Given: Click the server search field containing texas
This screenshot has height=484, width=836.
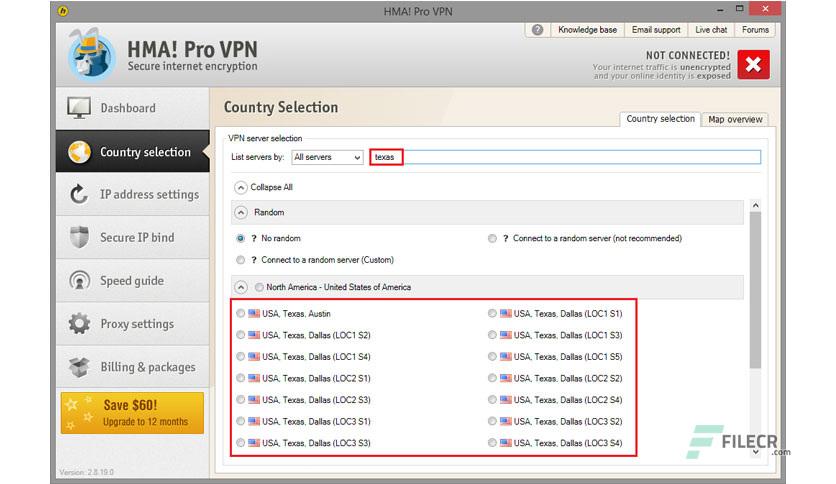Looking at the screenshot, I should (x=565, y=157).
